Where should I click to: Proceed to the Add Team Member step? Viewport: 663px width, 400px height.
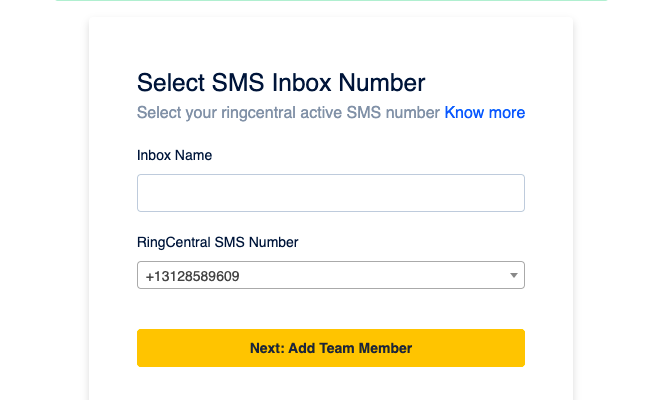tap(330, 348)
